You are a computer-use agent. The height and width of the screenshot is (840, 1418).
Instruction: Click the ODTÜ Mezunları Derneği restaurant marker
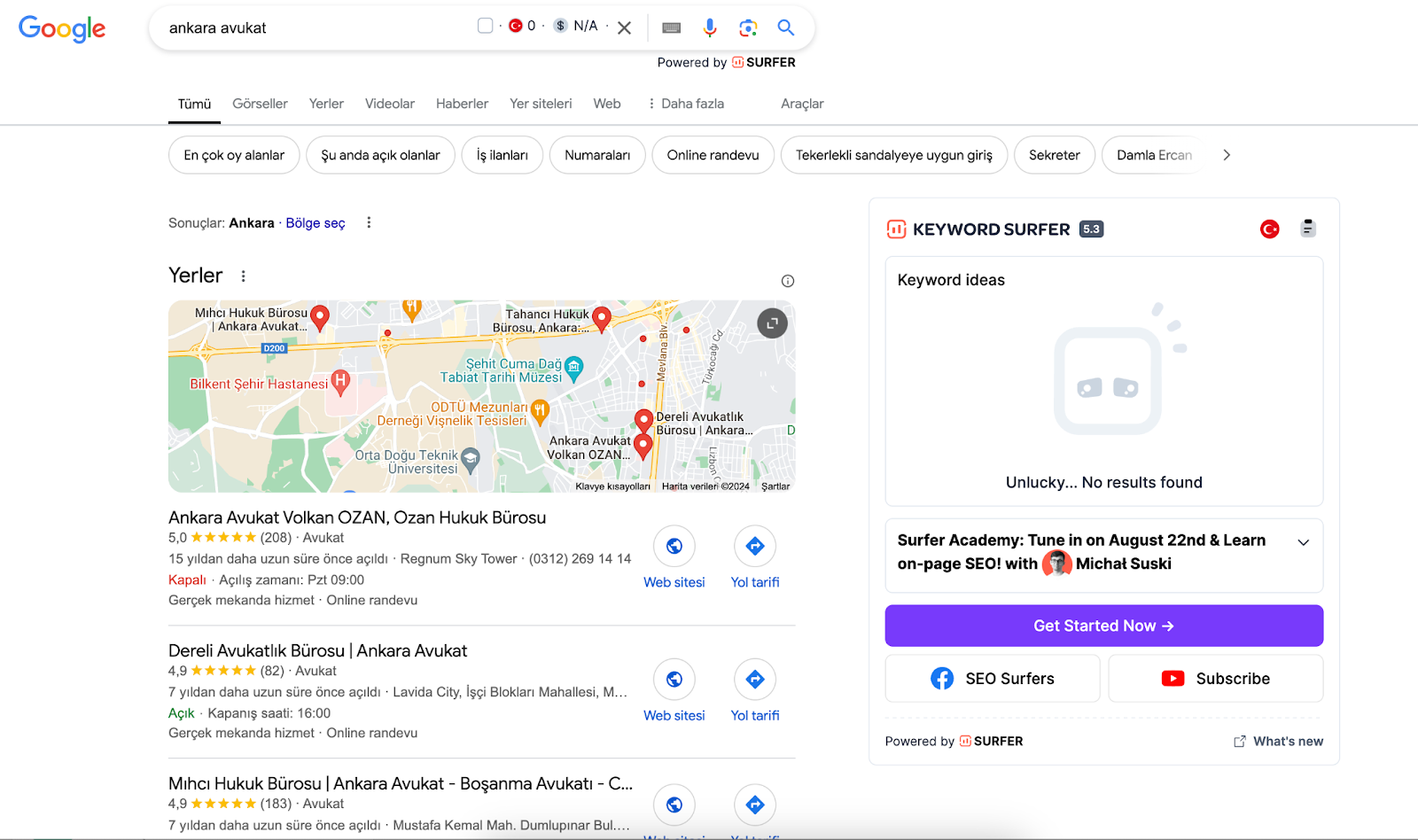(x=540, y=410)
